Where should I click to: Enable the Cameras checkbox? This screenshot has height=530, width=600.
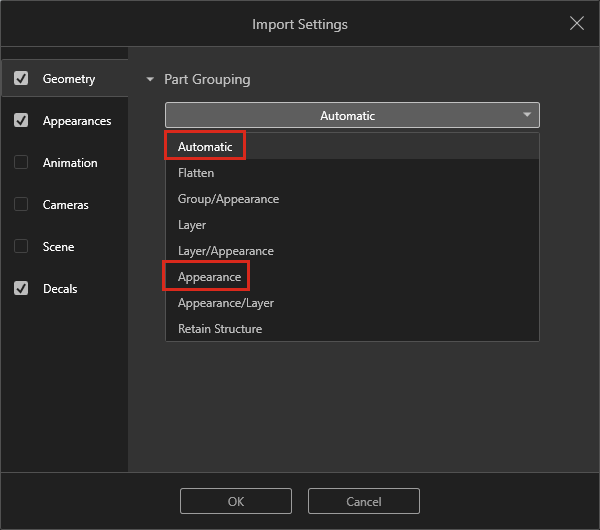click(x=21, y=205)
